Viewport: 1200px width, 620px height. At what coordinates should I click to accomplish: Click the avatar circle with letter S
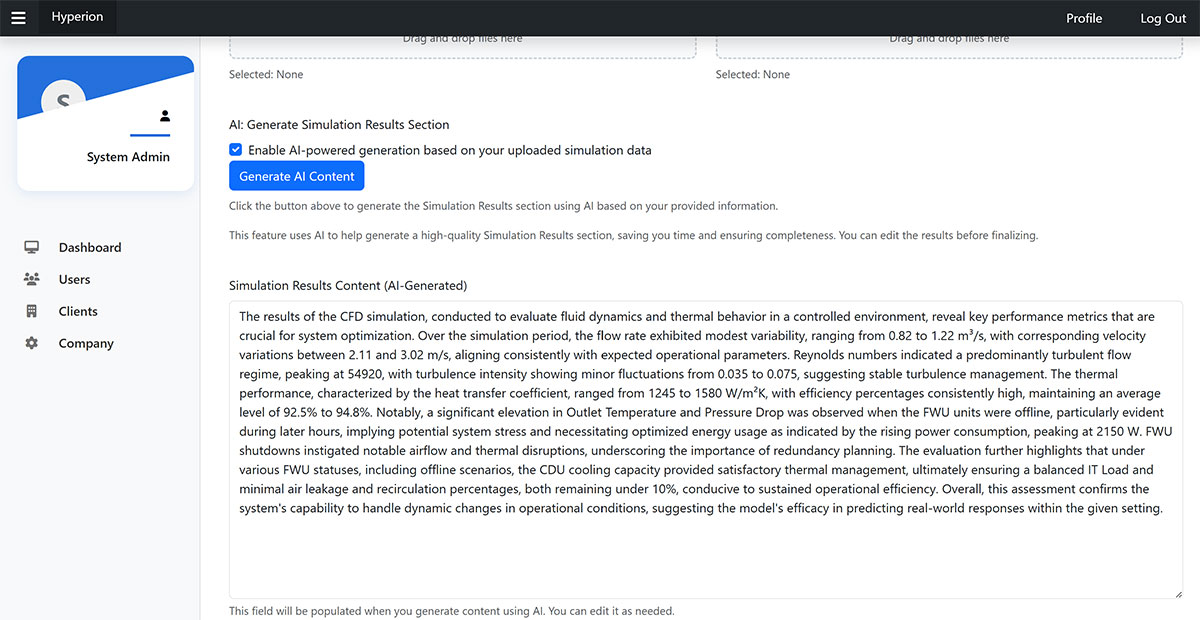click(64, 100)
